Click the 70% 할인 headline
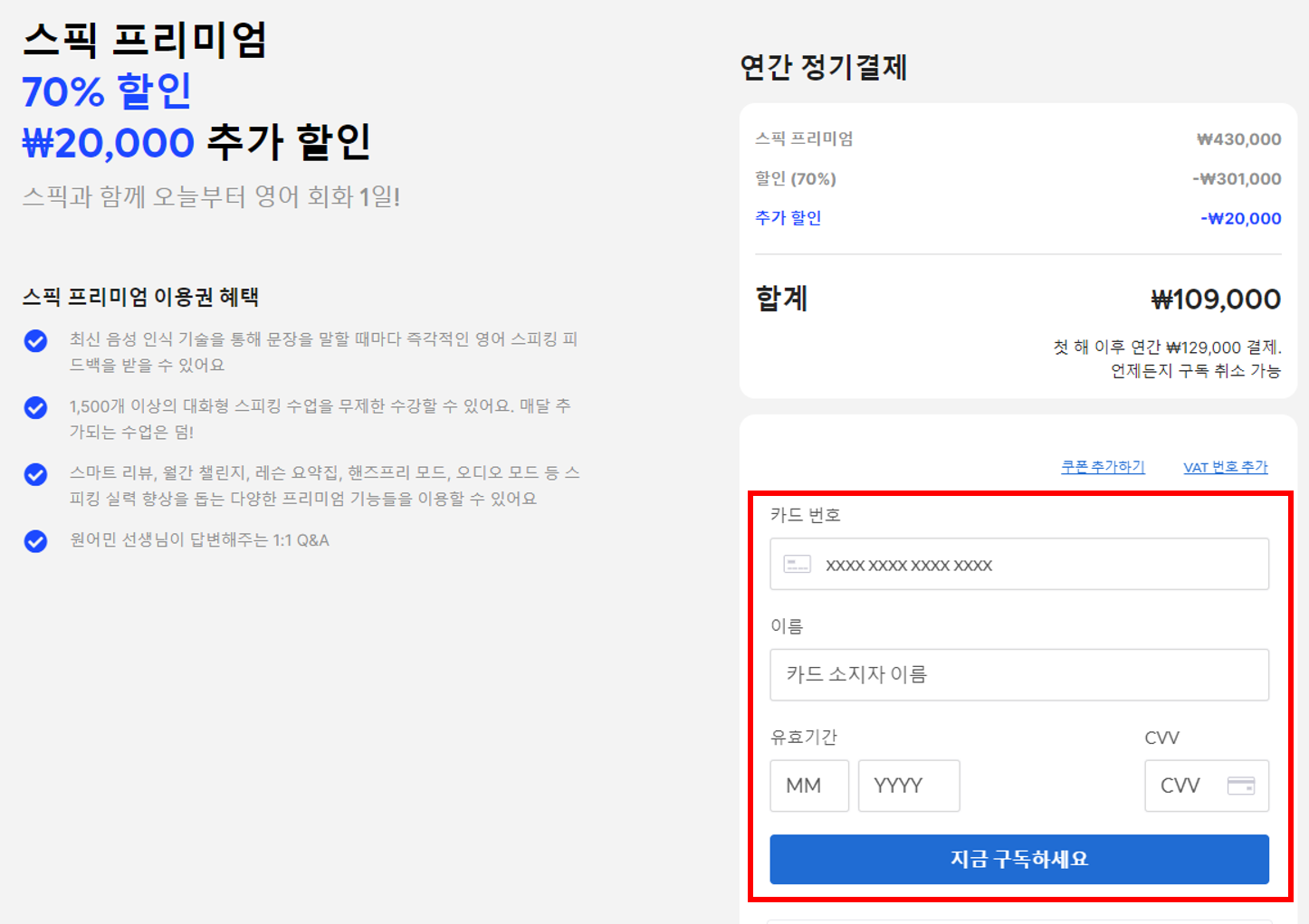The height and width of the screenshot is (924, 1309). click(107, 90)
